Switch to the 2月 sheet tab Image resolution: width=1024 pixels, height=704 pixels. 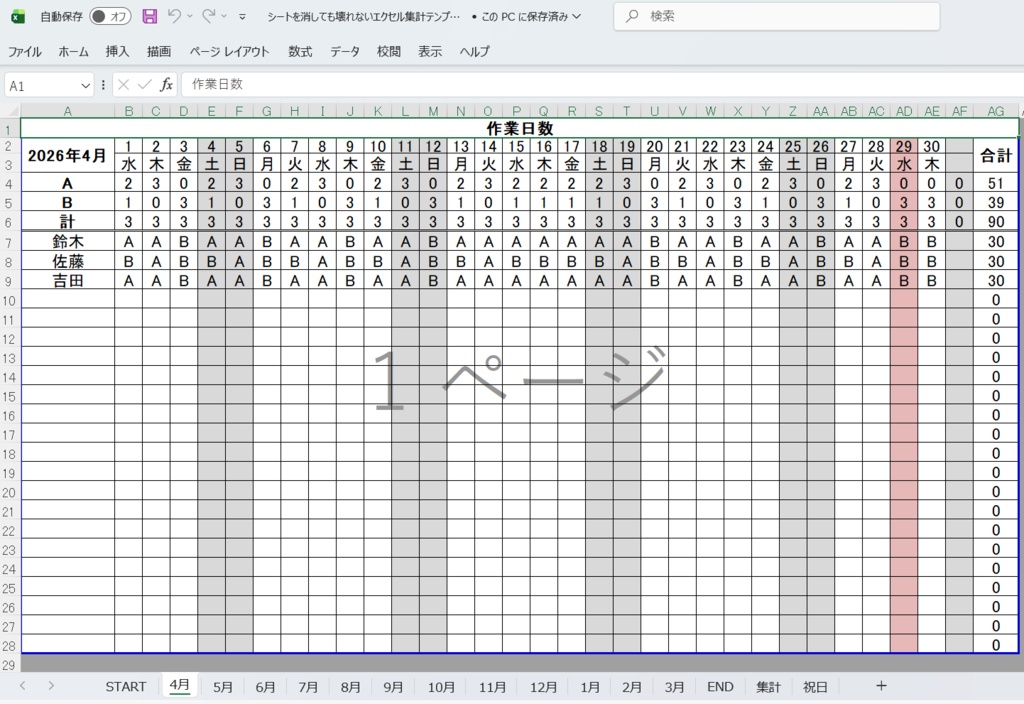tap(632, 687)
